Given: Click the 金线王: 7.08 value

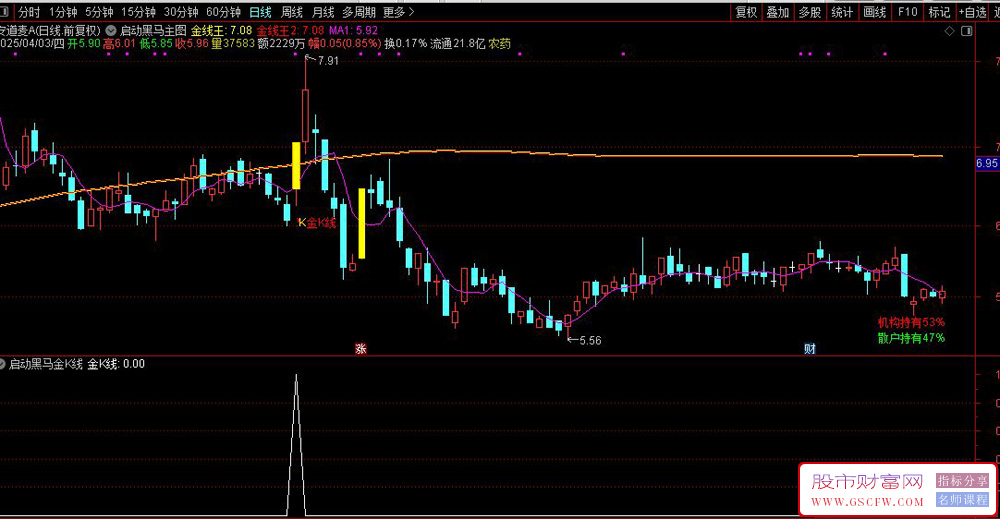Looking at the screenshot, I should (221, 30).
